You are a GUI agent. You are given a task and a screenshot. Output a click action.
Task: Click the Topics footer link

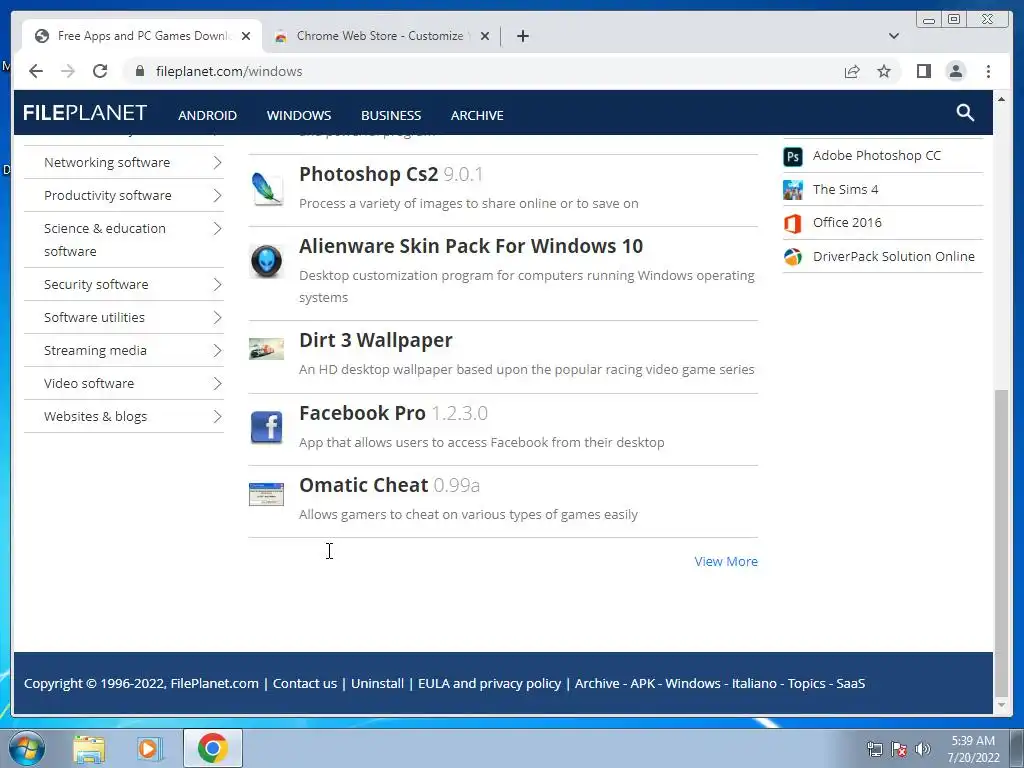point(807,684)
